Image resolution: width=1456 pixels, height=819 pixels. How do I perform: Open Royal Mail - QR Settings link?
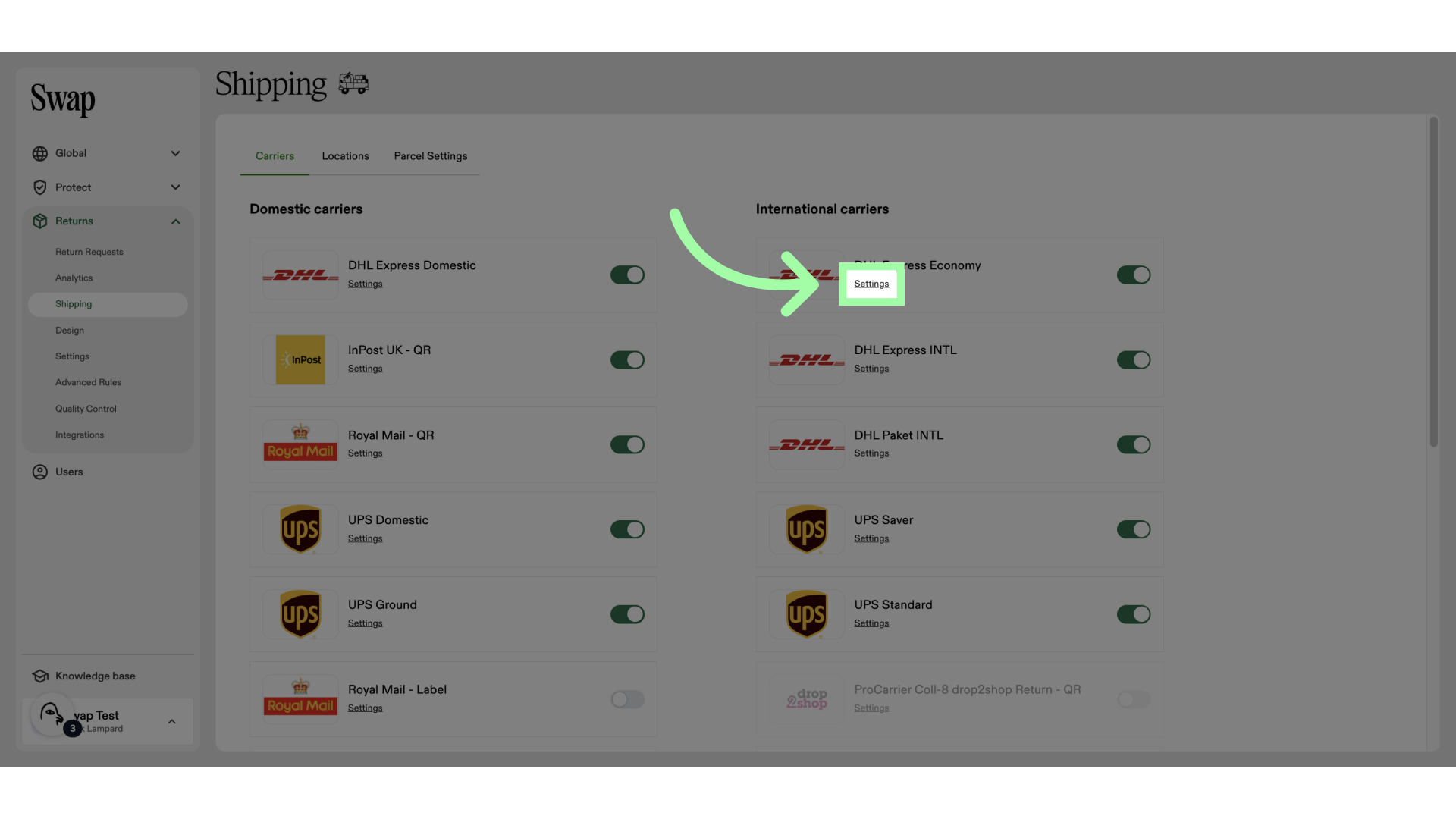[x=366, y=453]
